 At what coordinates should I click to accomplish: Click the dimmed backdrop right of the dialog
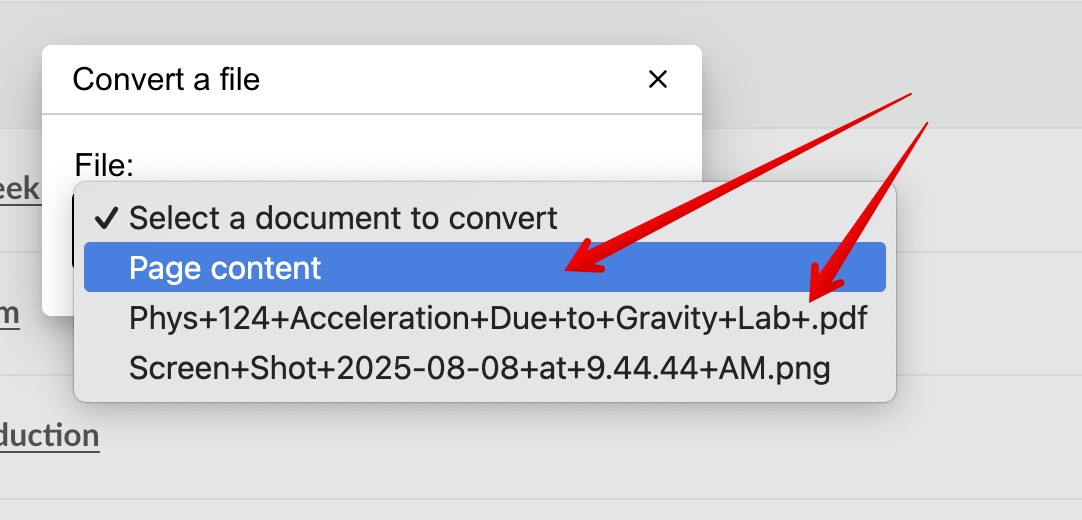point(980,200)
